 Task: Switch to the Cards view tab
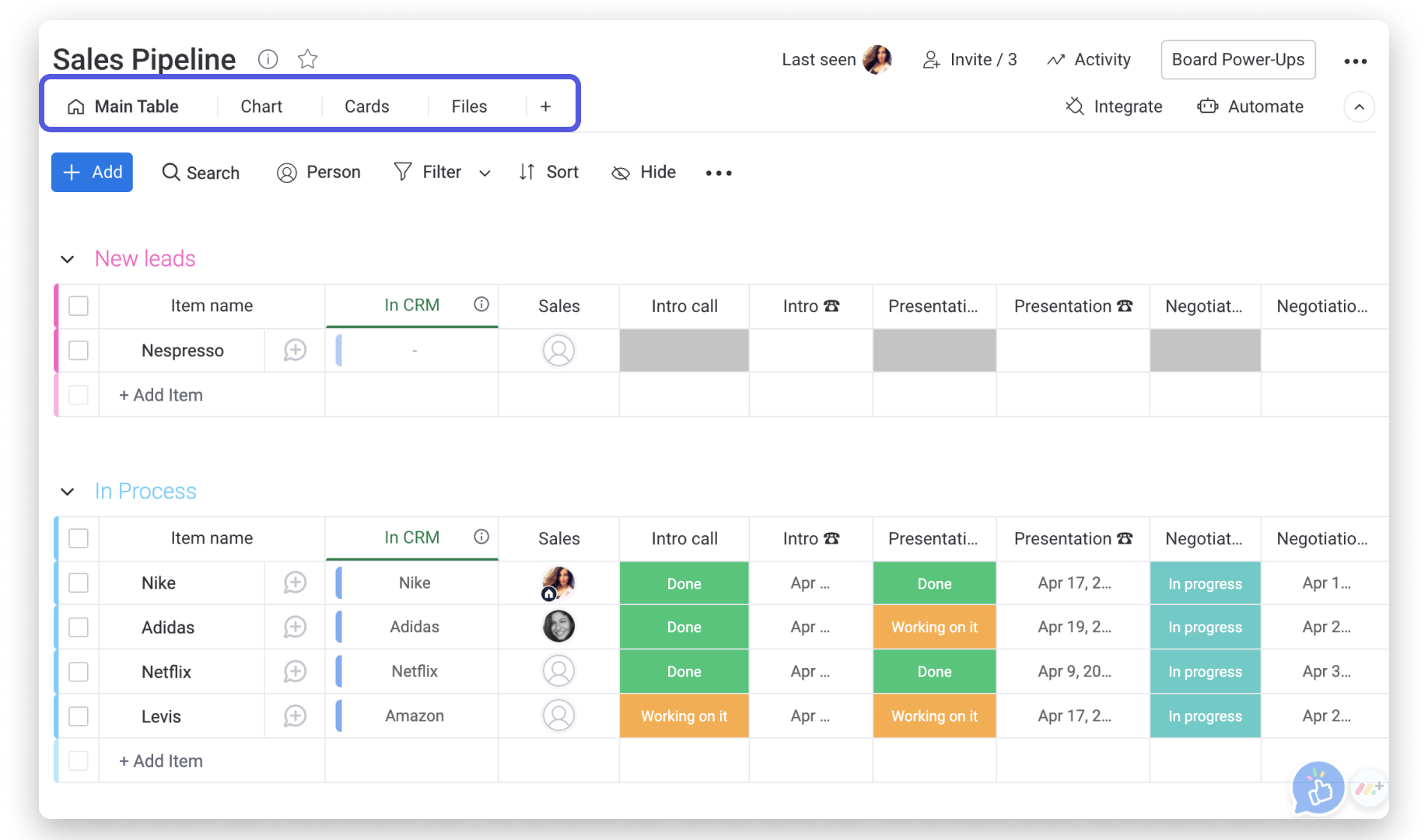[x=367, y=107]
